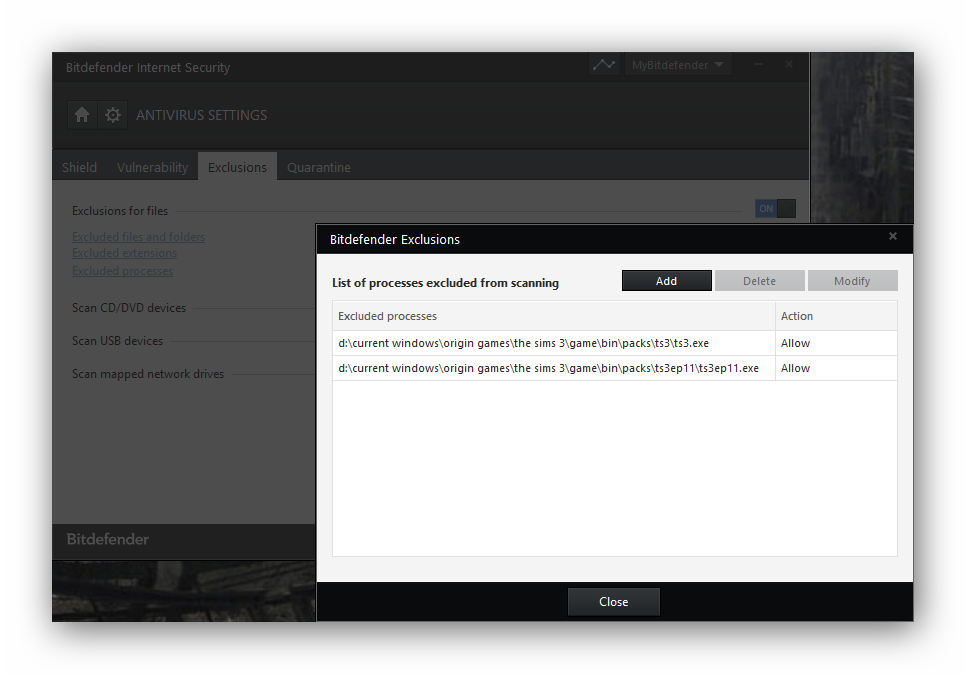Image resolution: width=966 pixels, height=674 pixels.
Task: Select the ts3.exe excluded process row
Action: point(615,343)
